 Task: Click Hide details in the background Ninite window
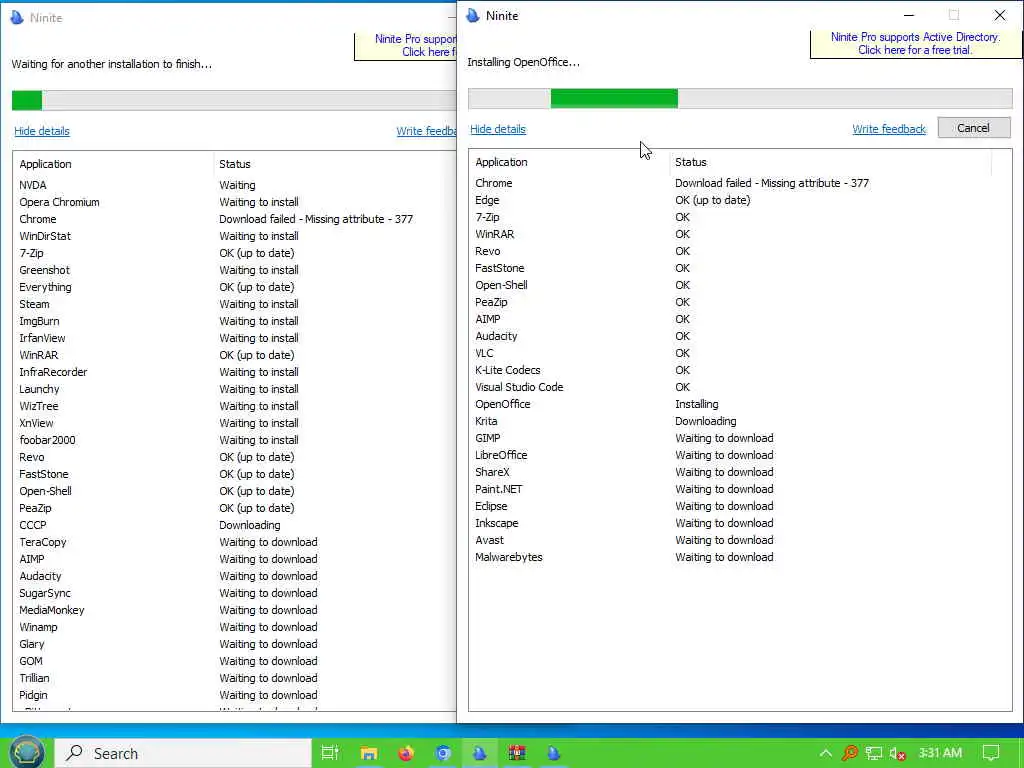[x=42, y=131]
